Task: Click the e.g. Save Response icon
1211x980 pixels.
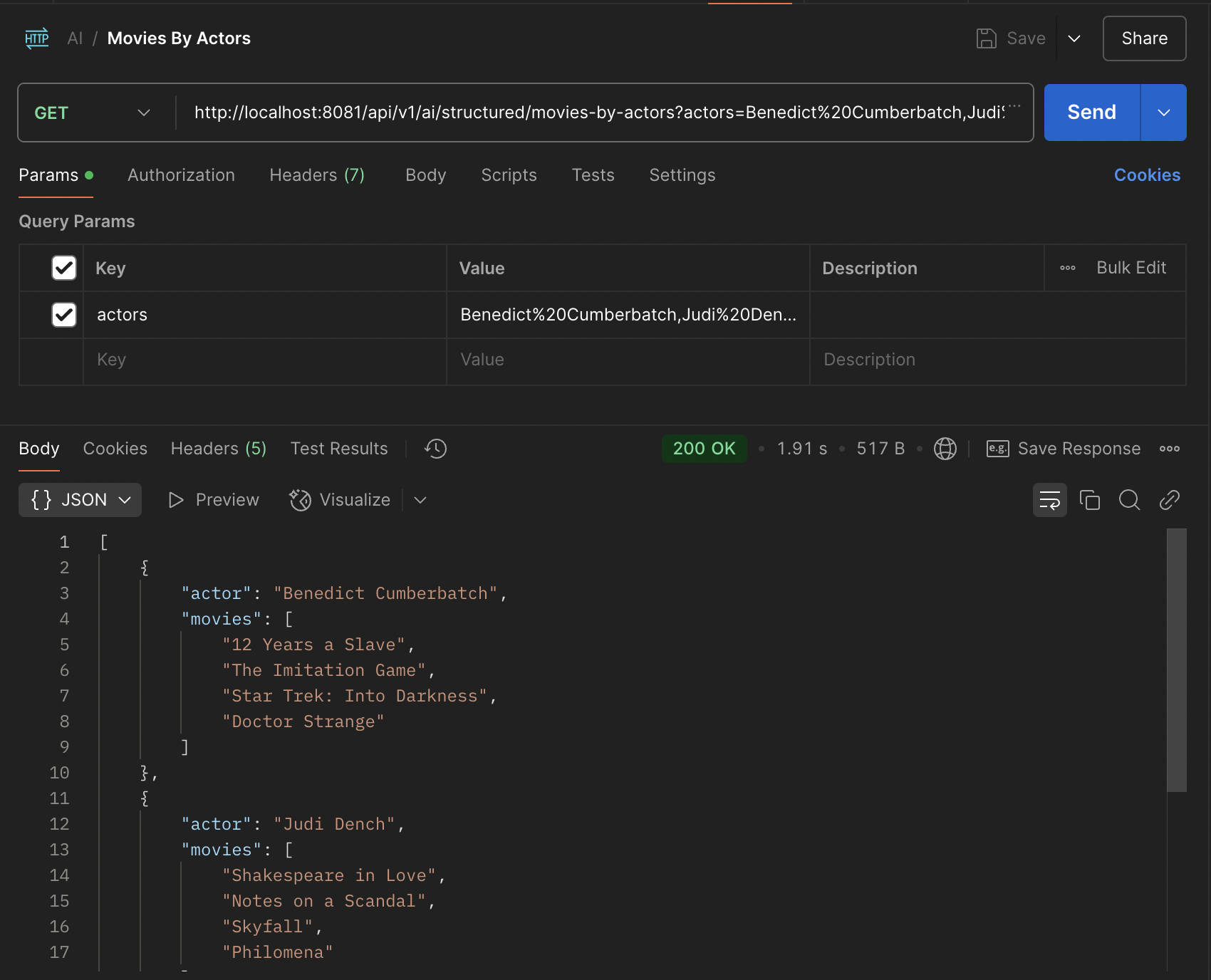Action: click(x=997, y=449)
